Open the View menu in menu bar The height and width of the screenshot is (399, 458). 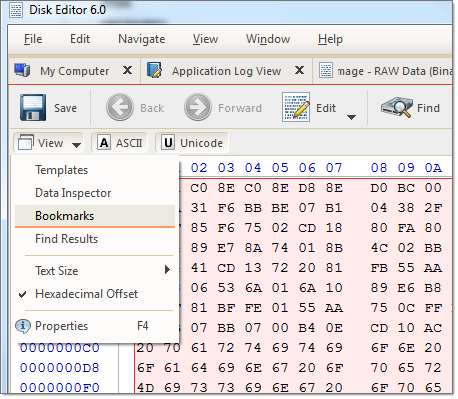coord(205,39)
